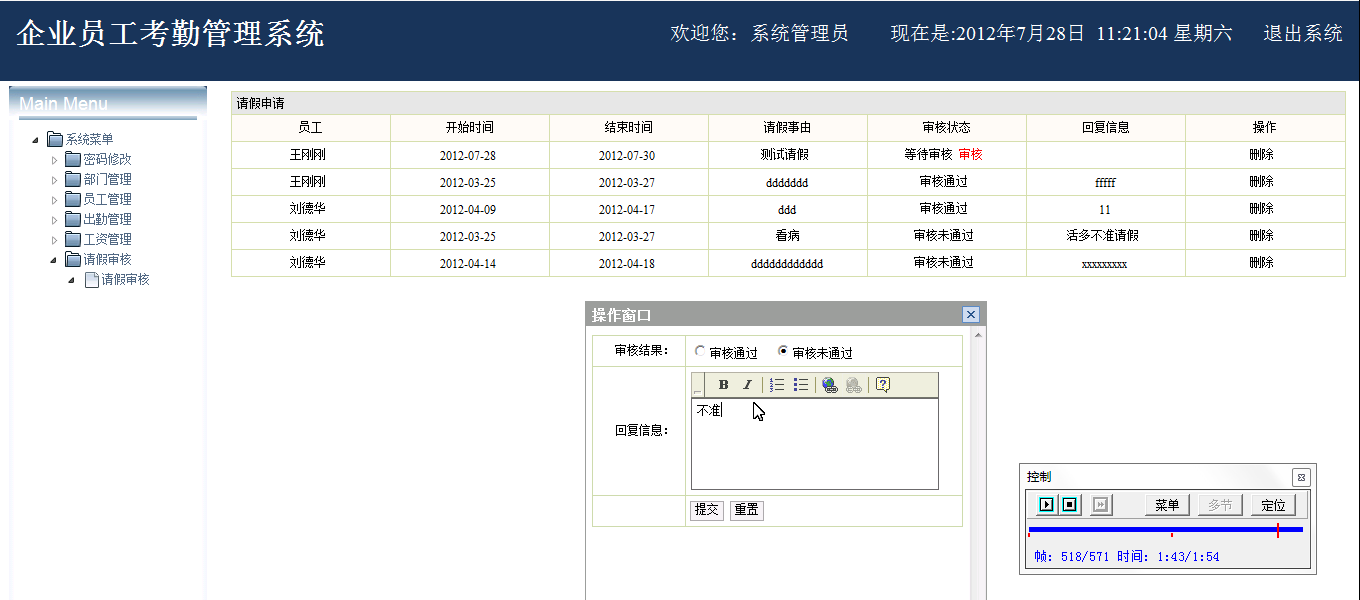This screenshot has height=600, width=1360.
Task: Delete the 测试请假 leave request
Action: tap(1261, 155)
